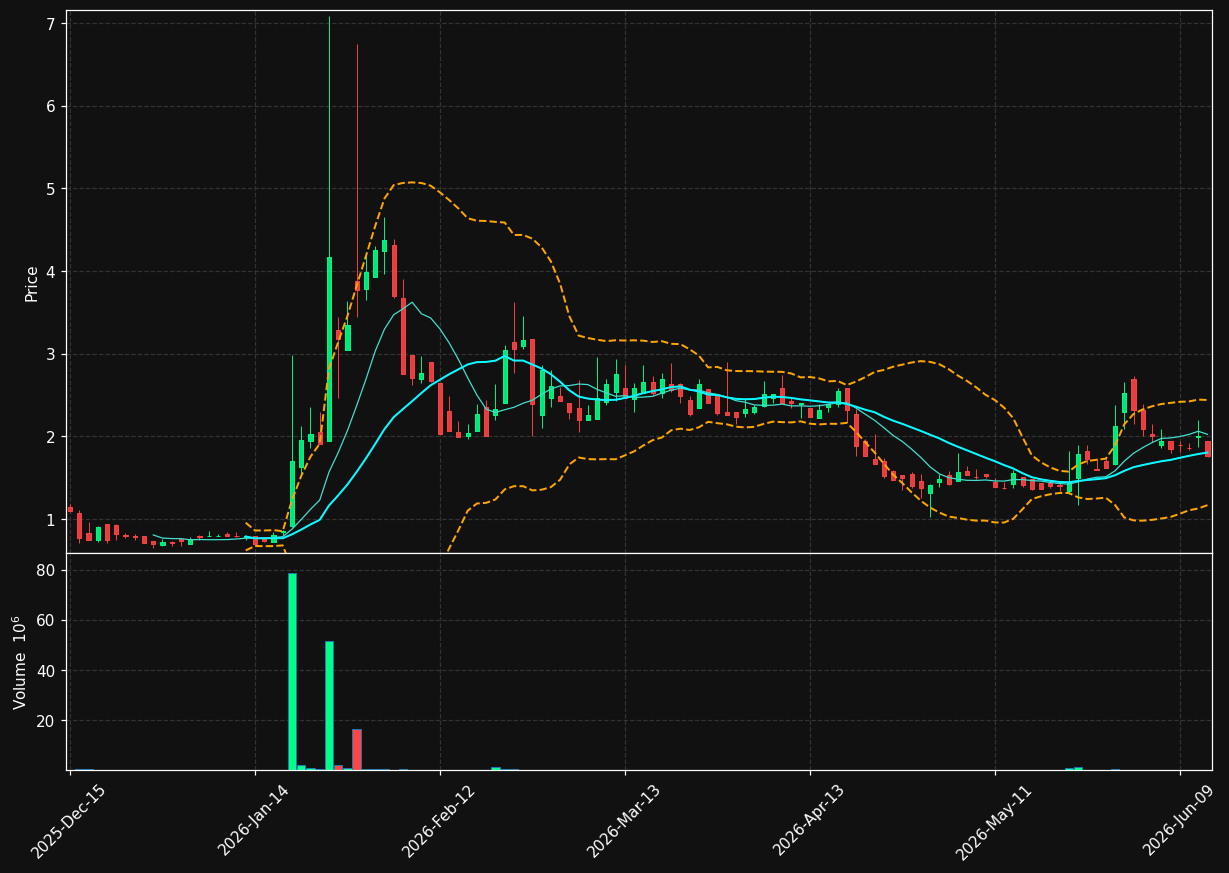Click the price tick label 5
Screen dimensions: 1229x873
click(x=52, y=189)
